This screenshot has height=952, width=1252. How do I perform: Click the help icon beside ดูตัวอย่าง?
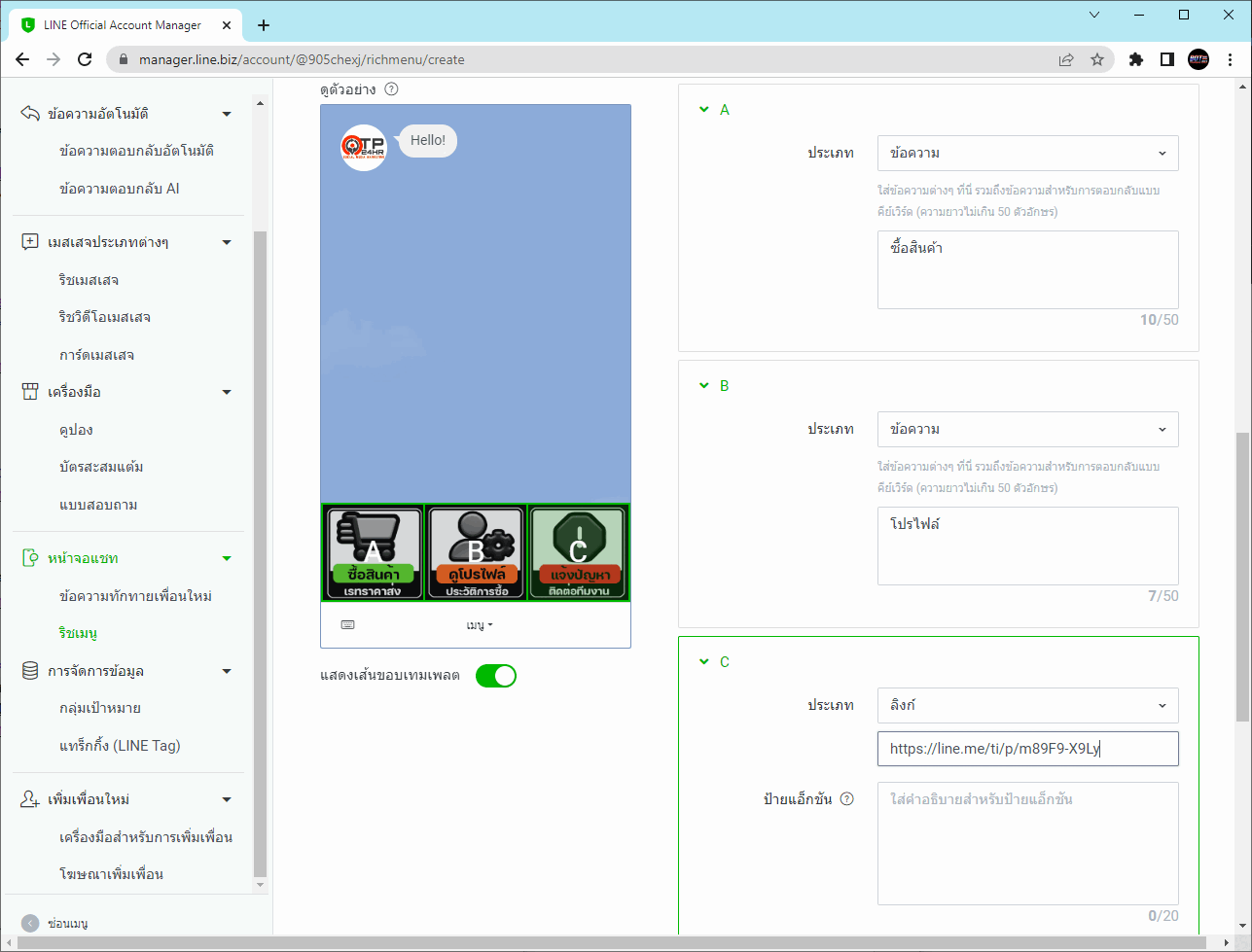pyautogui.click(x=391, y=89)
